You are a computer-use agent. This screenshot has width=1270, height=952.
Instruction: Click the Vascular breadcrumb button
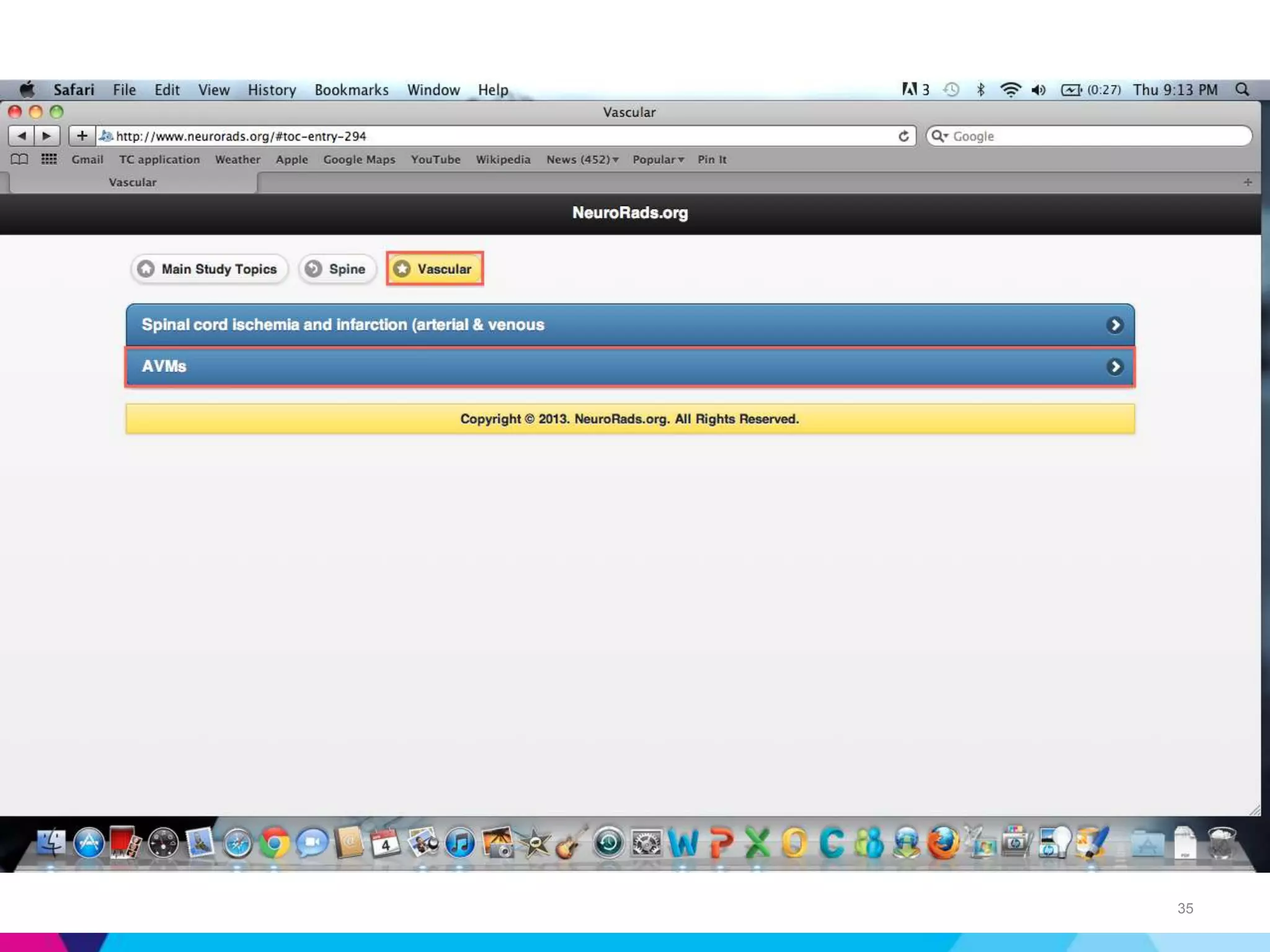(435, 269)
